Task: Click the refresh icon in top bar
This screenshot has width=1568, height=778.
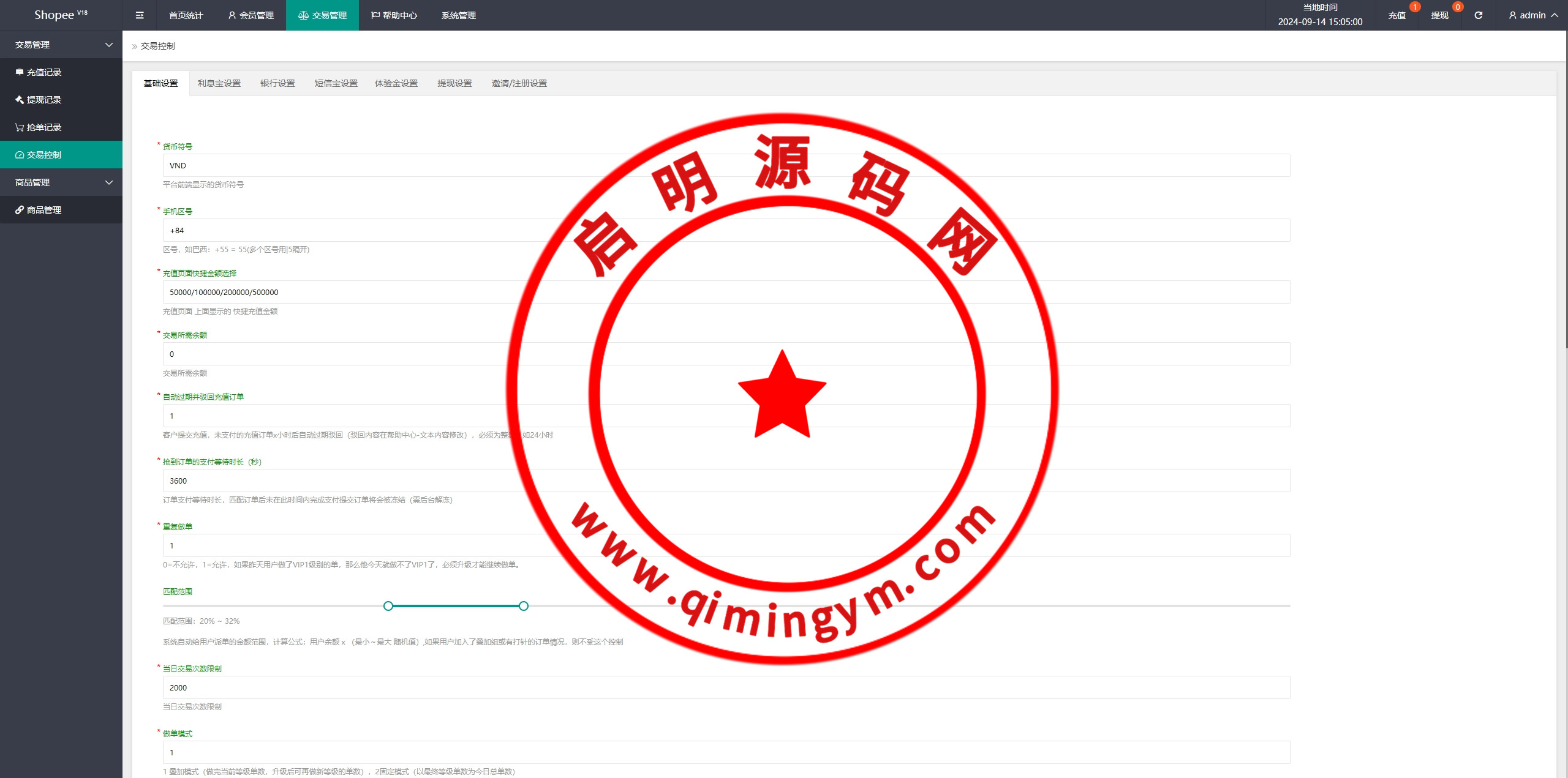Action: [x=1478, y=15]
